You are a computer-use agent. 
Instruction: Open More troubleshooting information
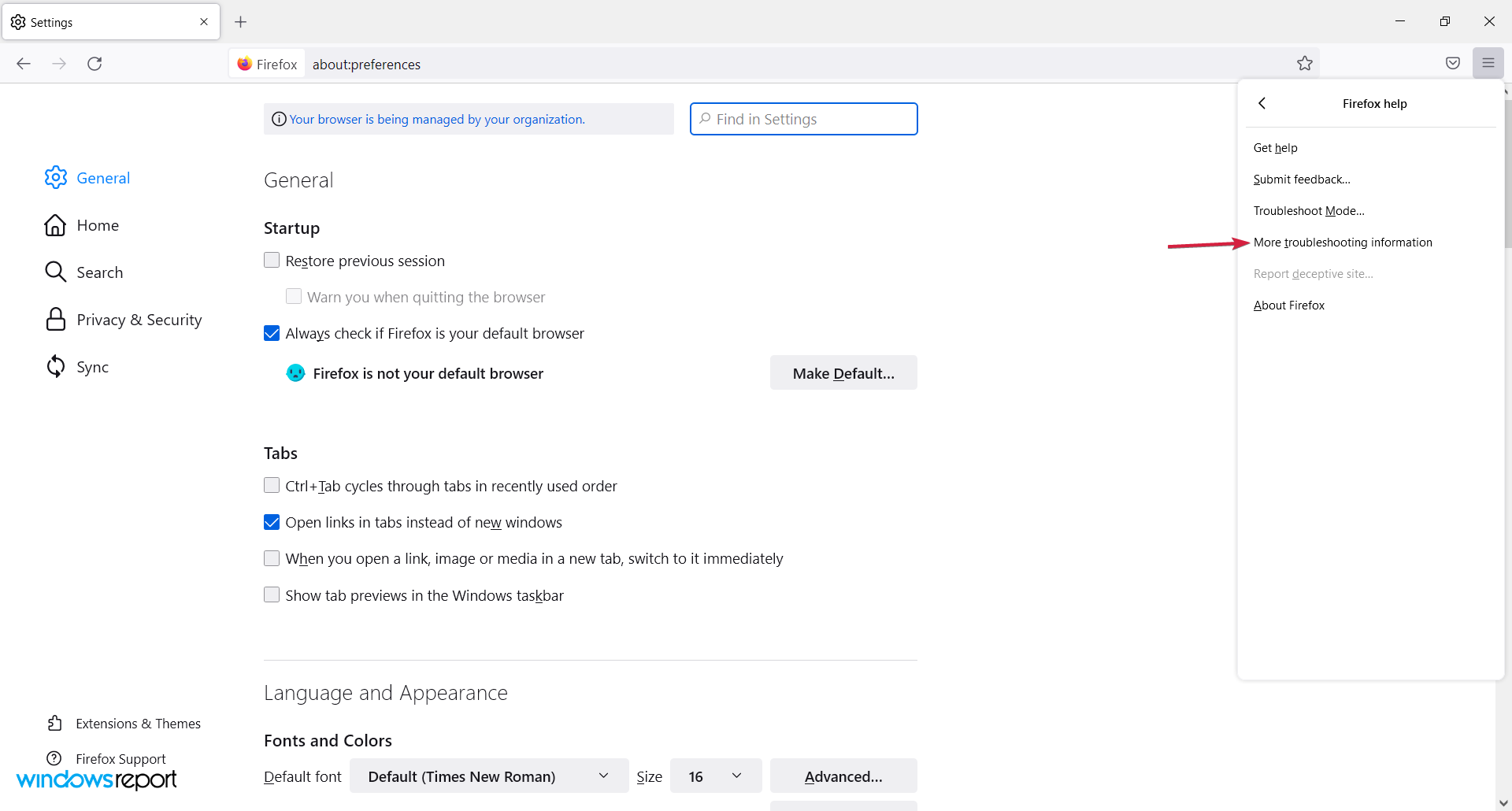coord(1370,243)
